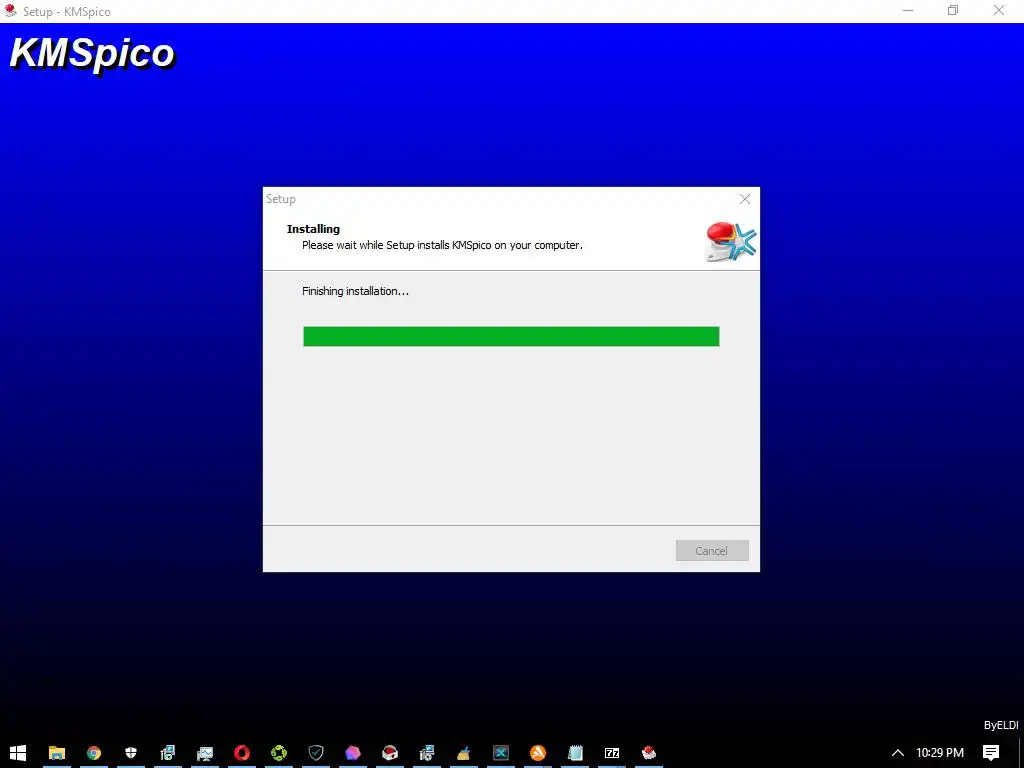
Task: Open File Explorer from the taskbar
Action: click(x=57, y=752)
